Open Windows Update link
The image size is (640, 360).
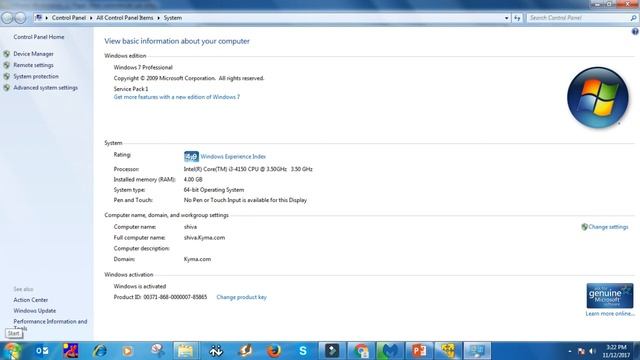tap(35, 311)
